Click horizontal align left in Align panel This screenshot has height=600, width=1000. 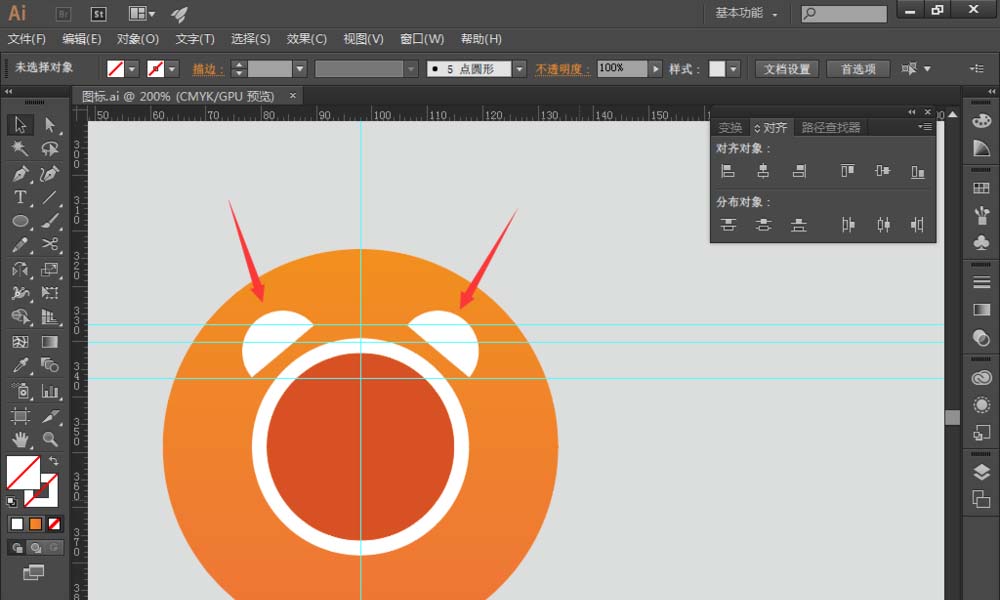pos(728,171)
